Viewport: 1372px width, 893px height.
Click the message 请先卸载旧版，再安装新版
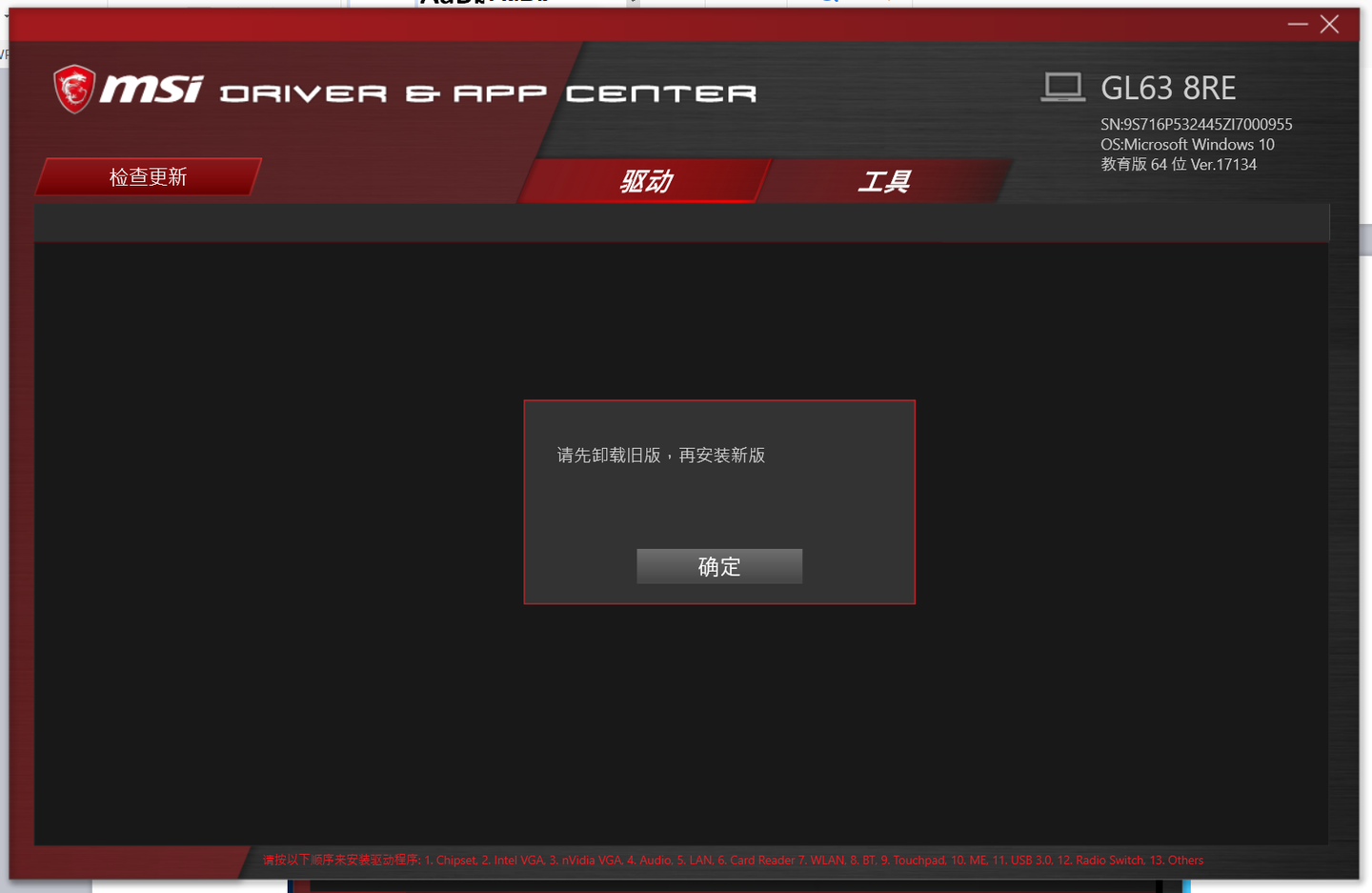pyautogui.click(x=661, y=456)
